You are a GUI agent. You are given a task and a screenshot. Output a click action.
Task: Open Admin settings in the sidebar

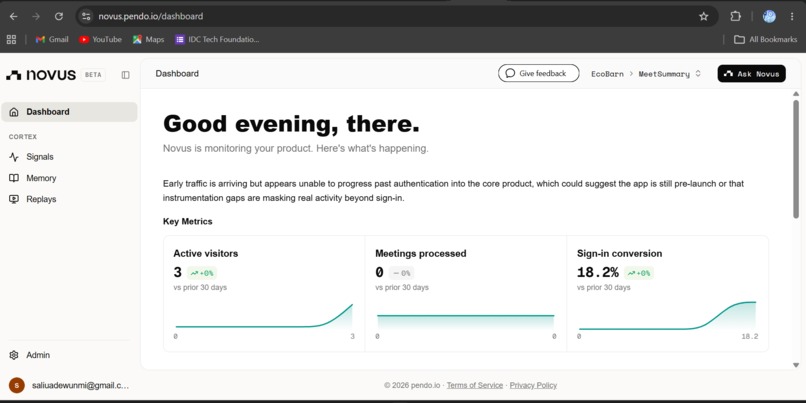pos(69,355)
